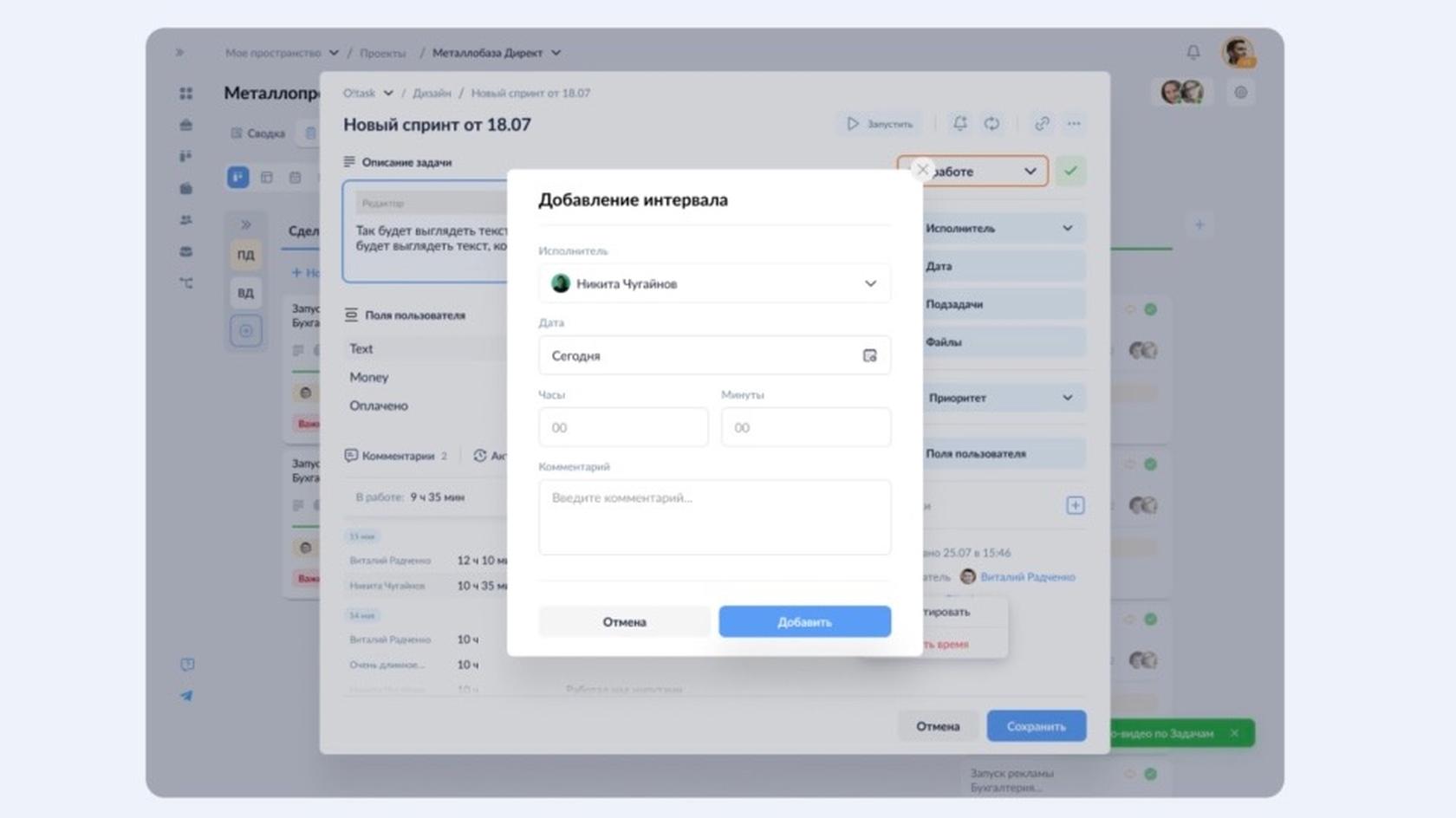Select the ПД project badge
Screen dimensions: 1456x818
click(246, 255)
